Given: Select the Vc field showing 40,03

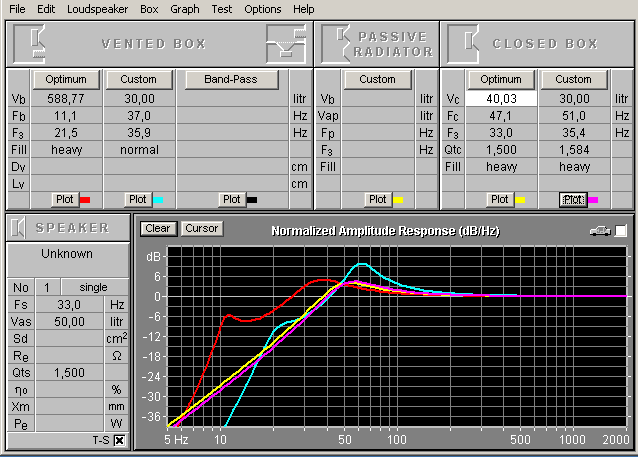Looking at the screenshot, I should click(501, 99).
